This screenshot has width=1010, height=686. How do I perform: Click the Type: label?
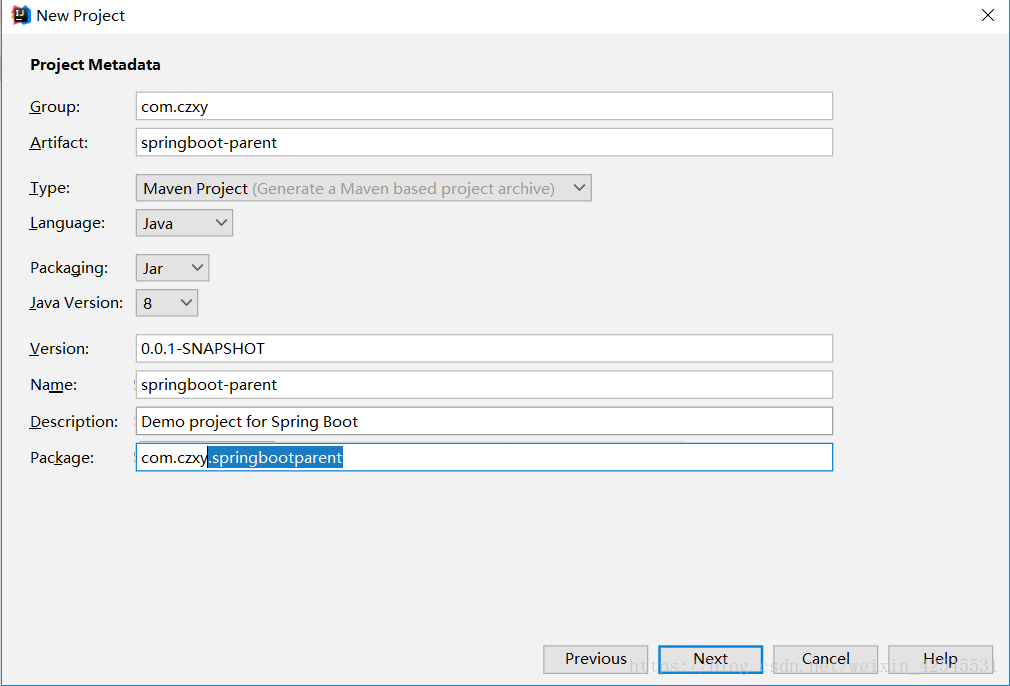click(x=50, y=188)
